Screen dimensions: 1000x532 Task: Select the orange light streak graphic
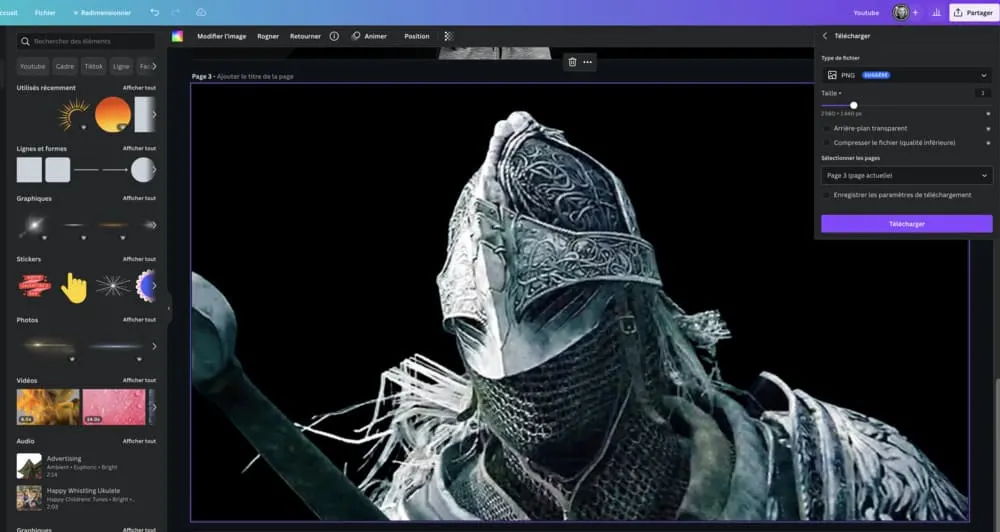113,225
